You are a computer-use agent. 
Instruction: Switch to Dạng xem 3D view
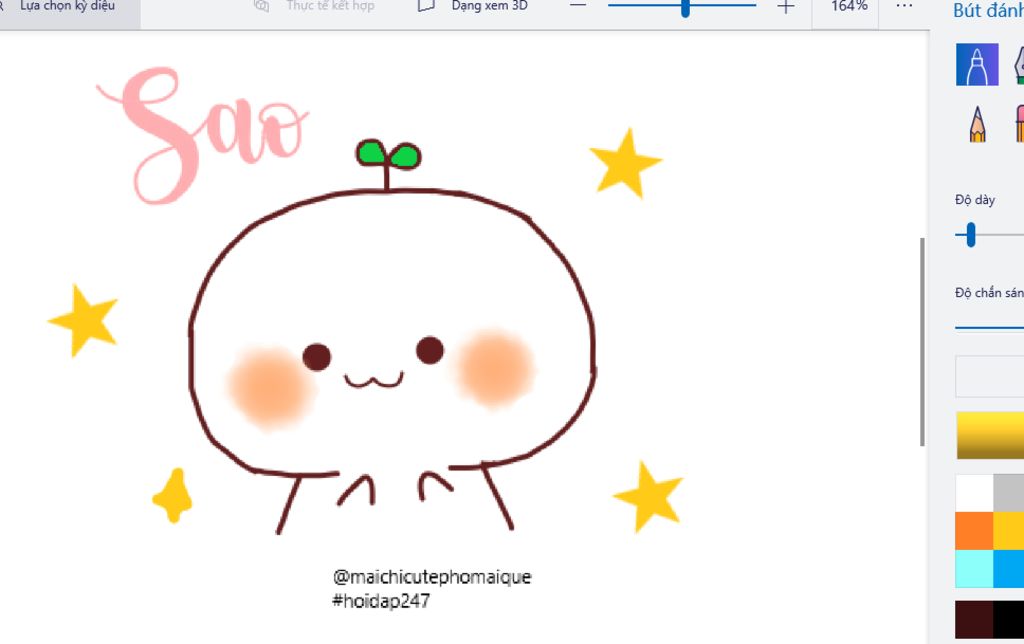pyautogui.click(x=475, y=6)
